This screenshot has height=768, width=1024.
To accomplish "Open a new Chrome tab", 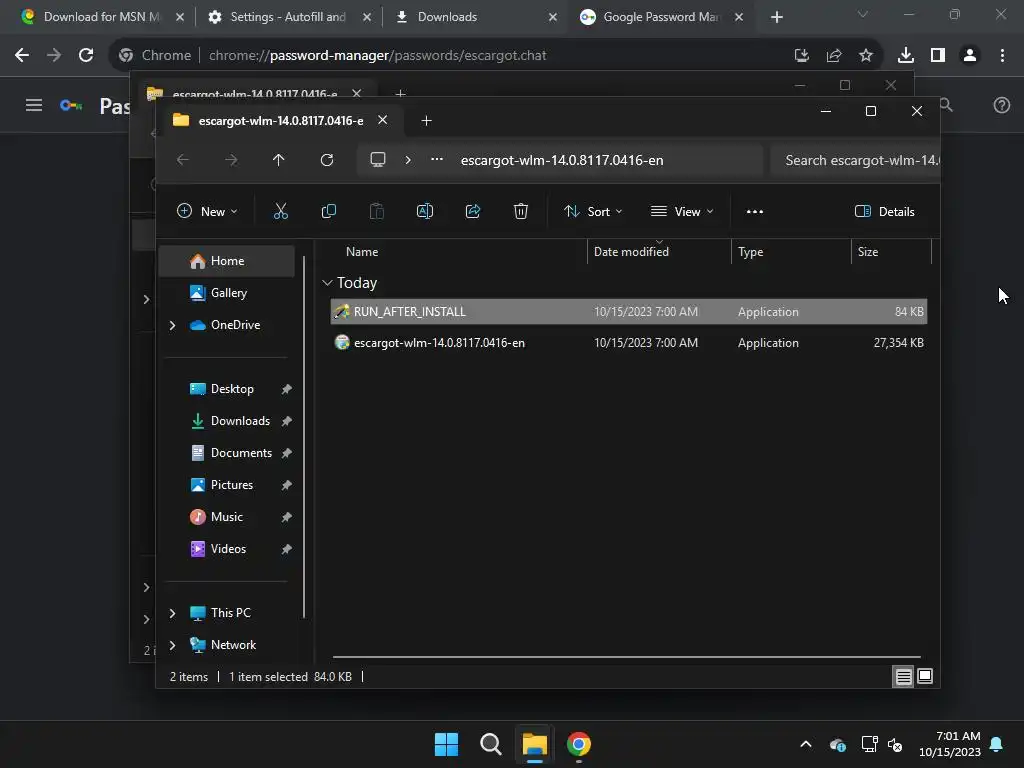I will pos(776,17).
